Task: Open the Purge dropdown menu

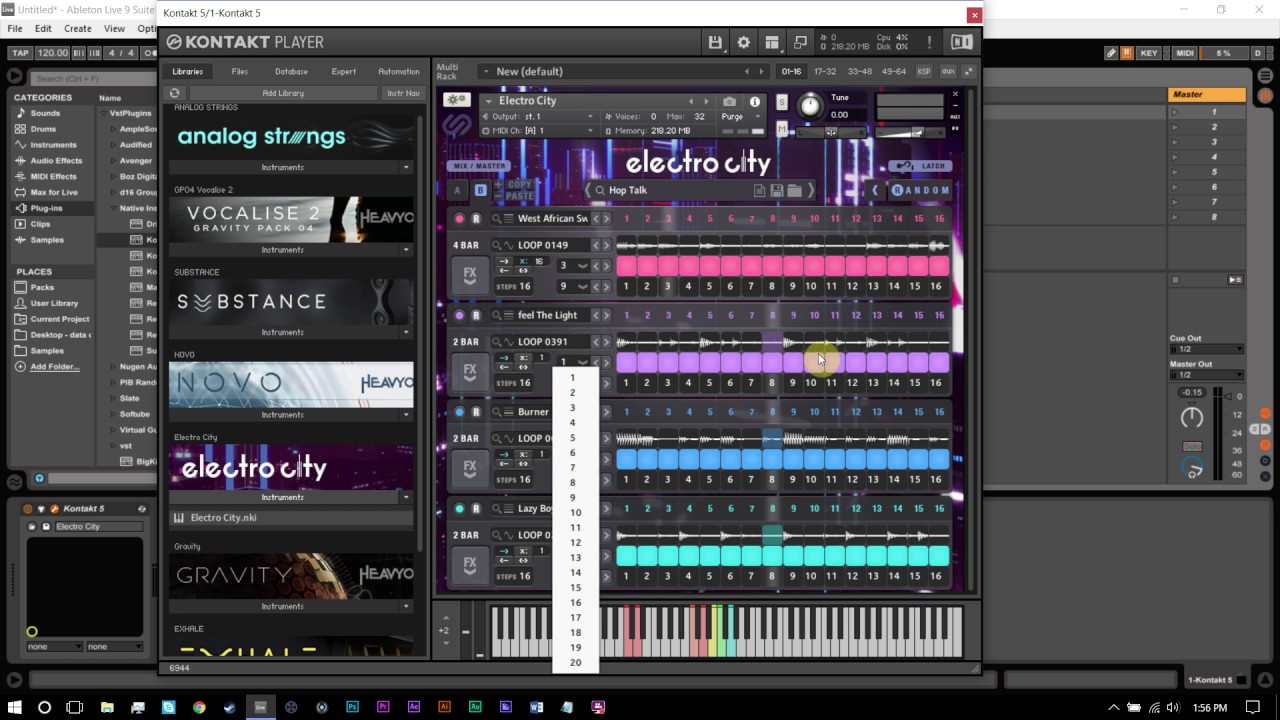Action: [741, 116]
